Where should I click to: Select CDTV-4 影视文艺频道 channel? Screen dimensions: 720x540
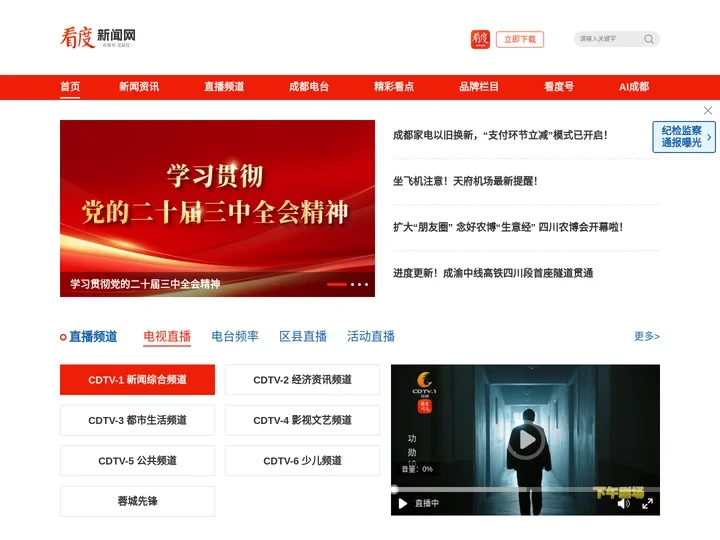click(x=302, y=420)
